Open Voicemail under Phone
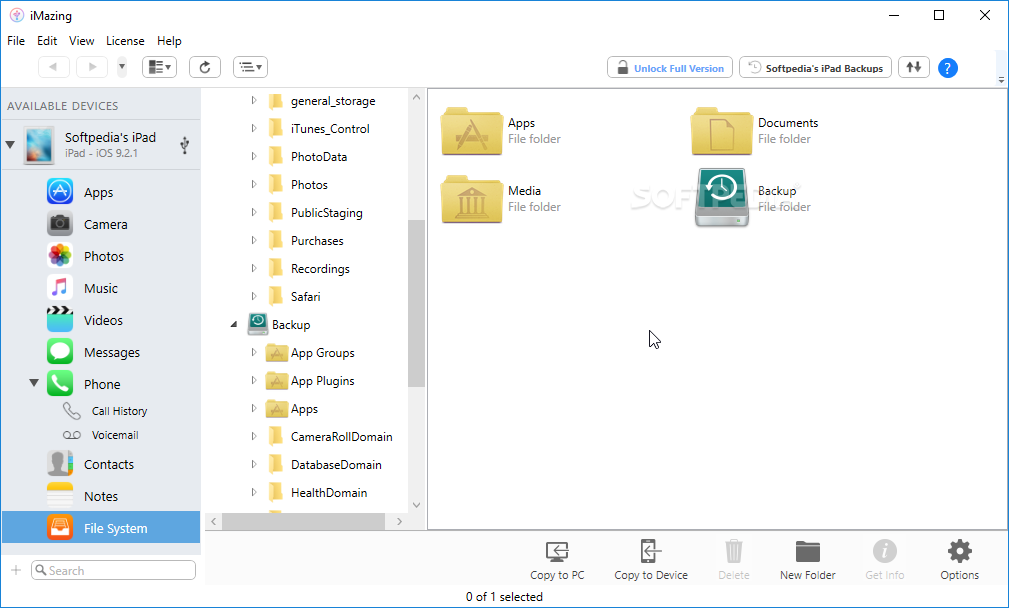The width and height of the screenshot is (1009, 608). 115,435
